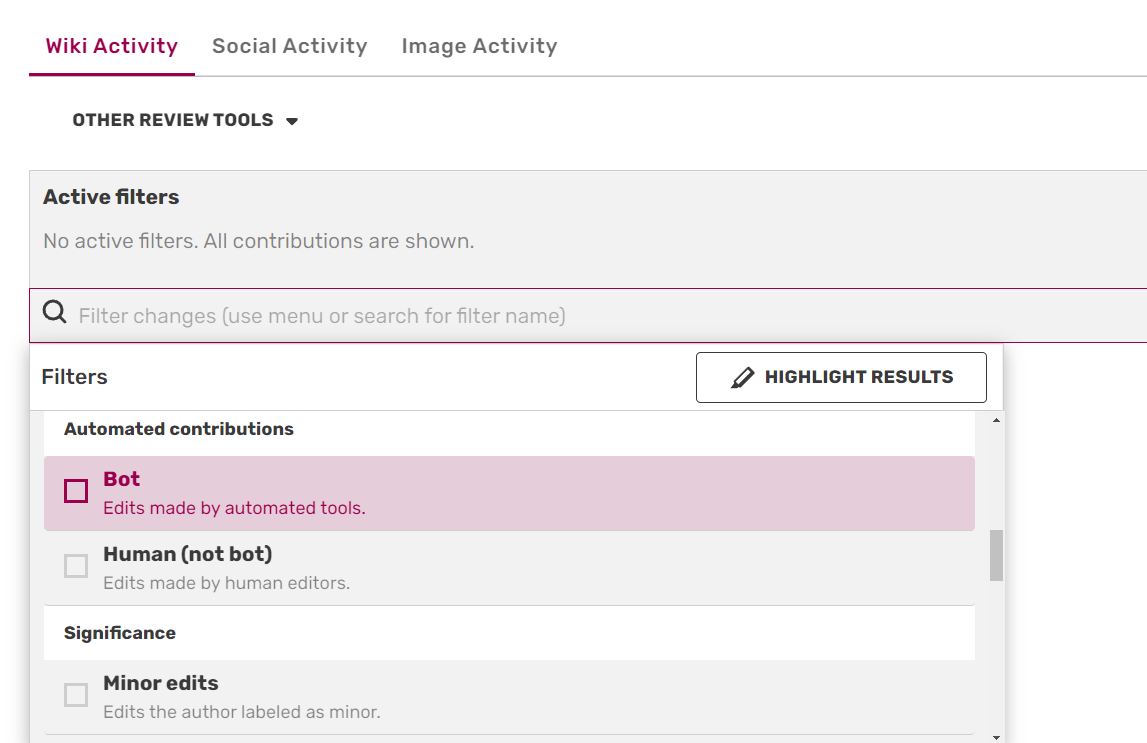Click the filter list scroll up arrow
Screen dimensions: 1147x743
tap(996, 421)
